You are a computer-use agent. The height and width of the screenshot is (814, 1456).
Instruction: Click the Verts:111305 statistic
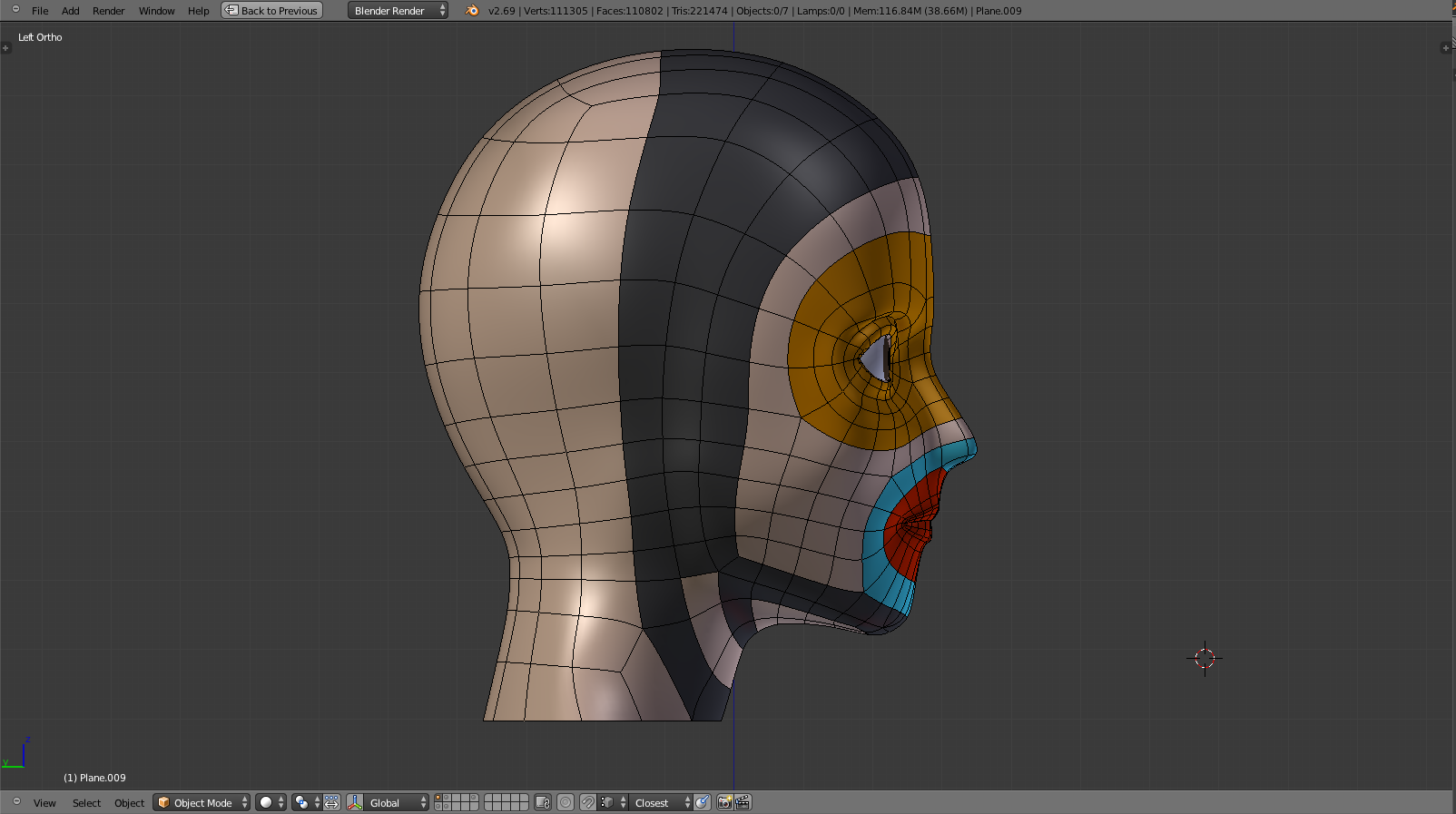point(556,11)
